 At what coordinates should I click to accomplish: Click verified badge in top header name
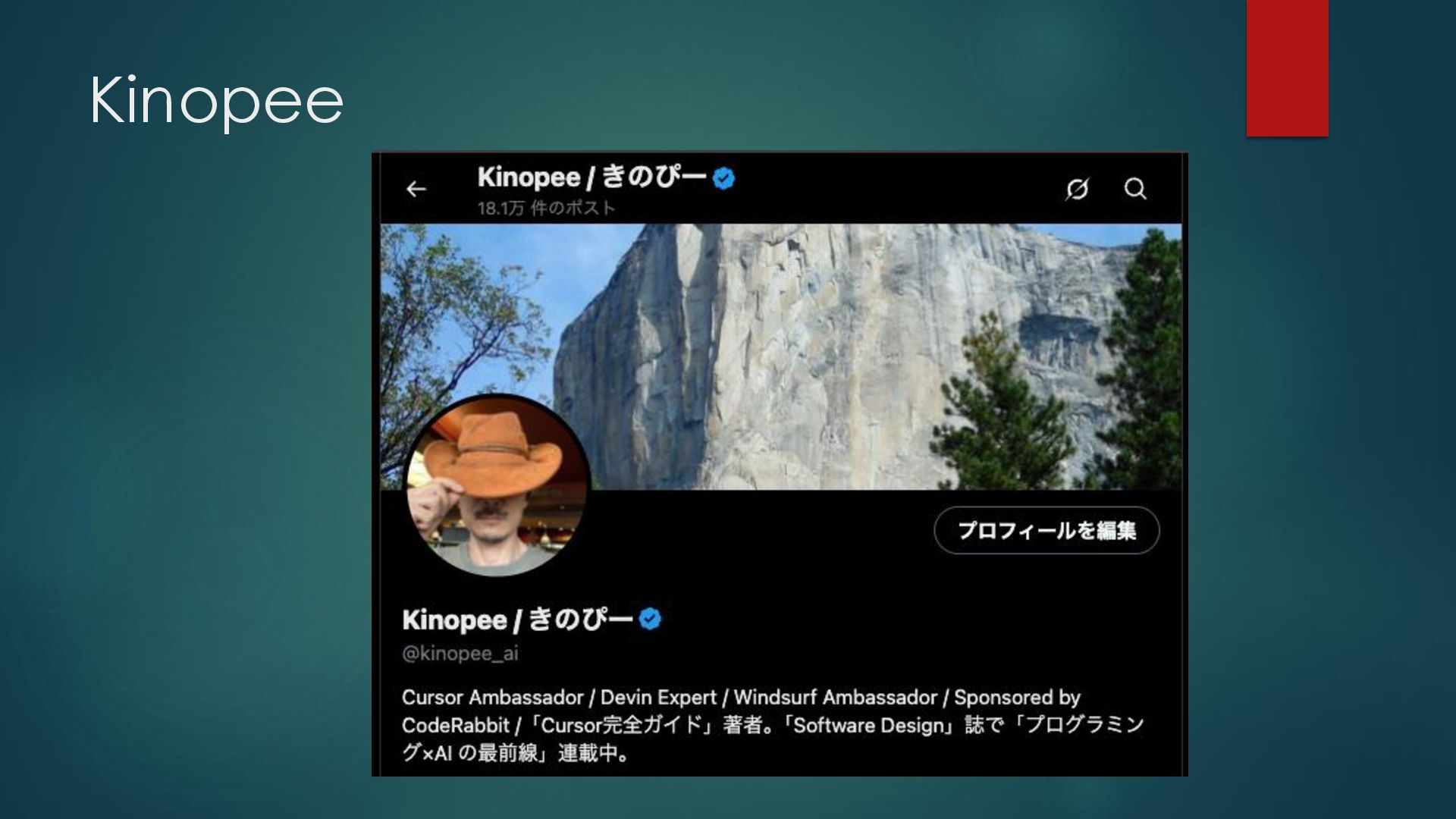[724, 179]
